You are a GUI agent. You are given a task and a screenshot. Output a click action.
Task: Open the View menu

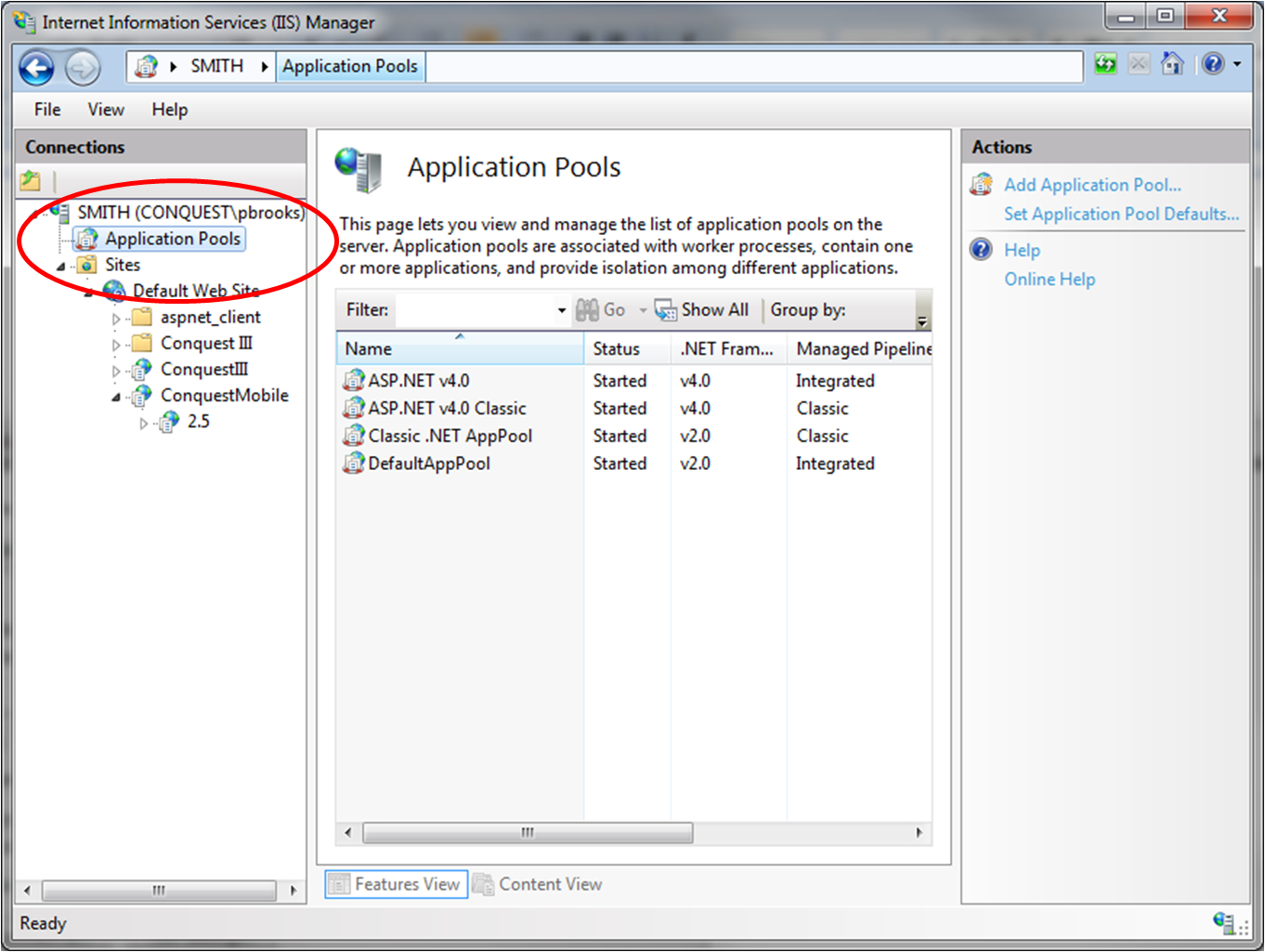tap(106, 110)
